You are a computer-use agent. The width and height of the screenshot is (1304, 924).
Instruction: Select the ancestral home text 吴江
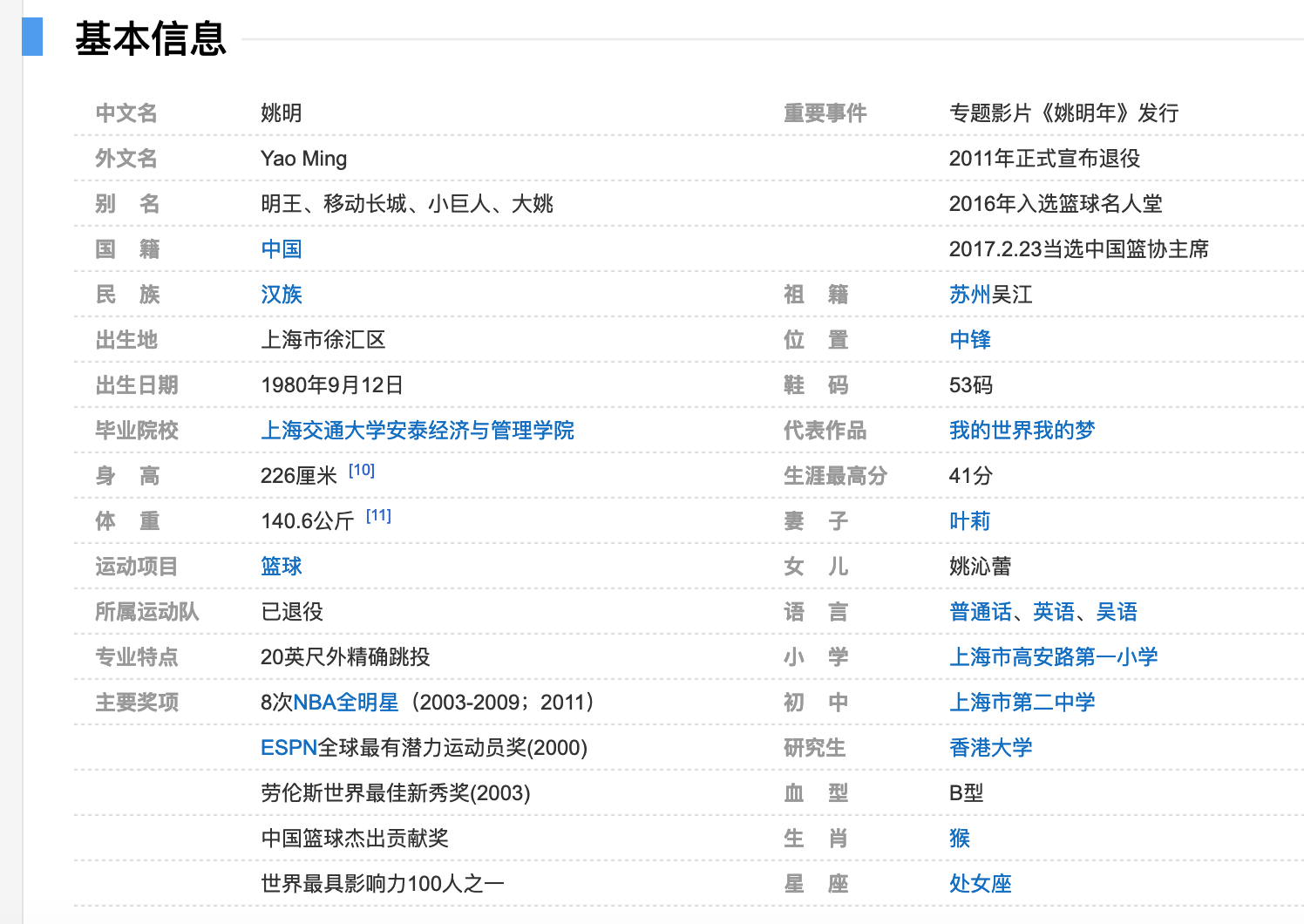click(1012, 295)
